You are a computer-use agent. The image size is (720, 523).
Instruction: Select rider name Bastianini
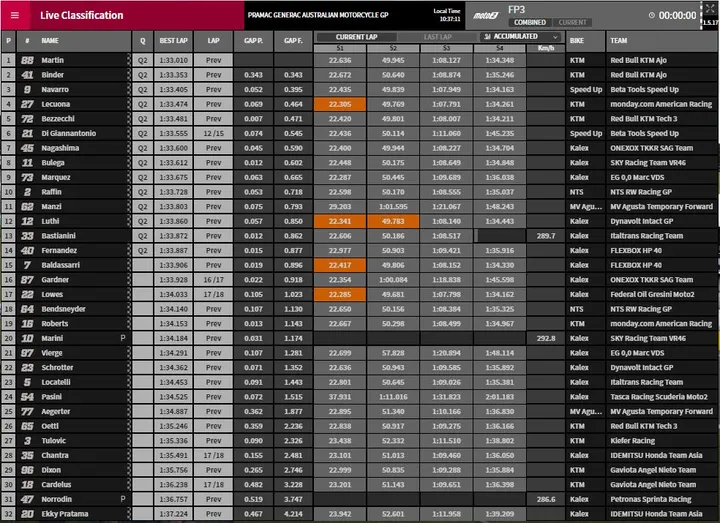(x=58, y=236)
